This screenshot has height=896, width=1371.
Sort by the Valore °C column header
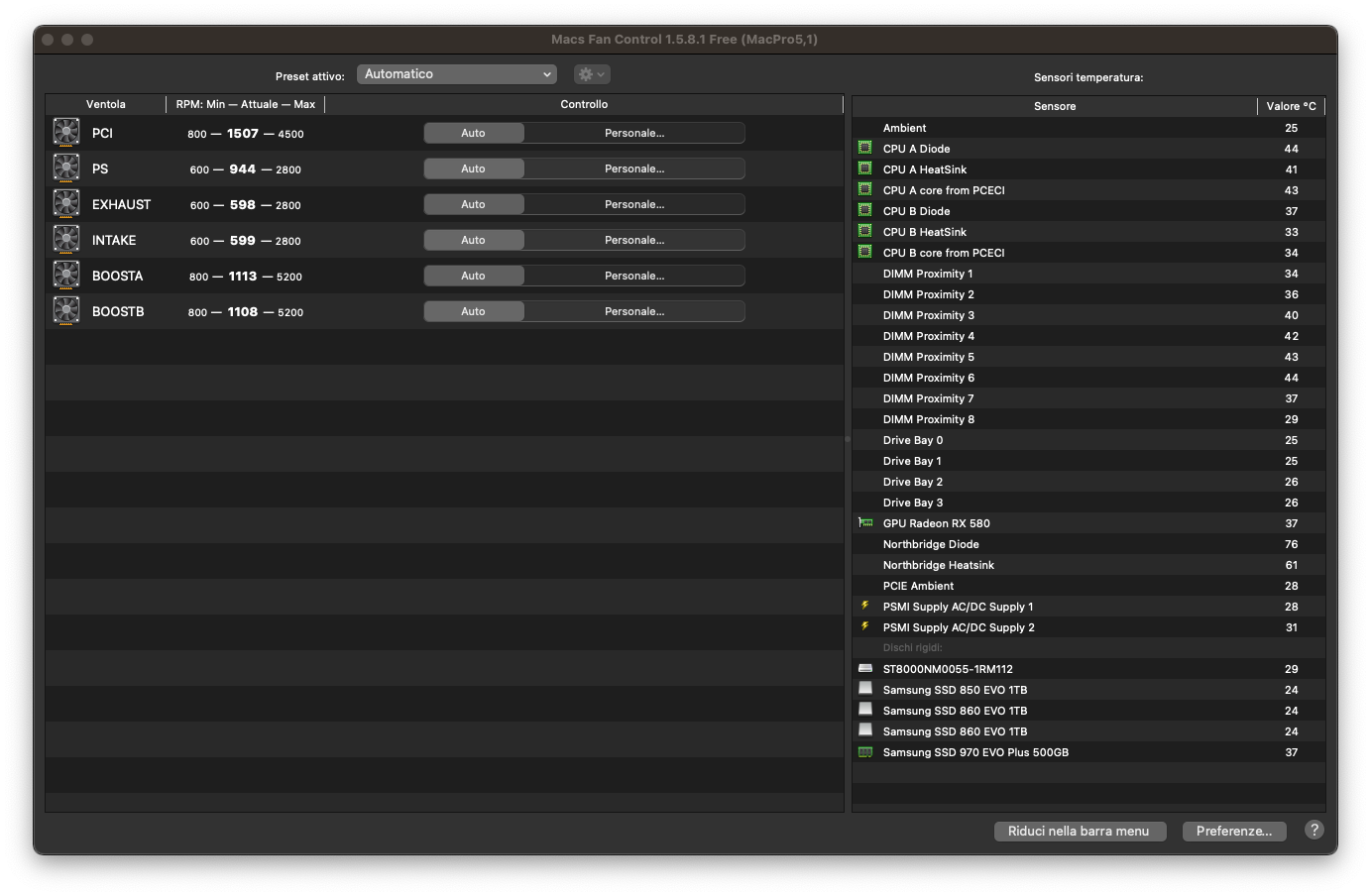coord(1292,106)
